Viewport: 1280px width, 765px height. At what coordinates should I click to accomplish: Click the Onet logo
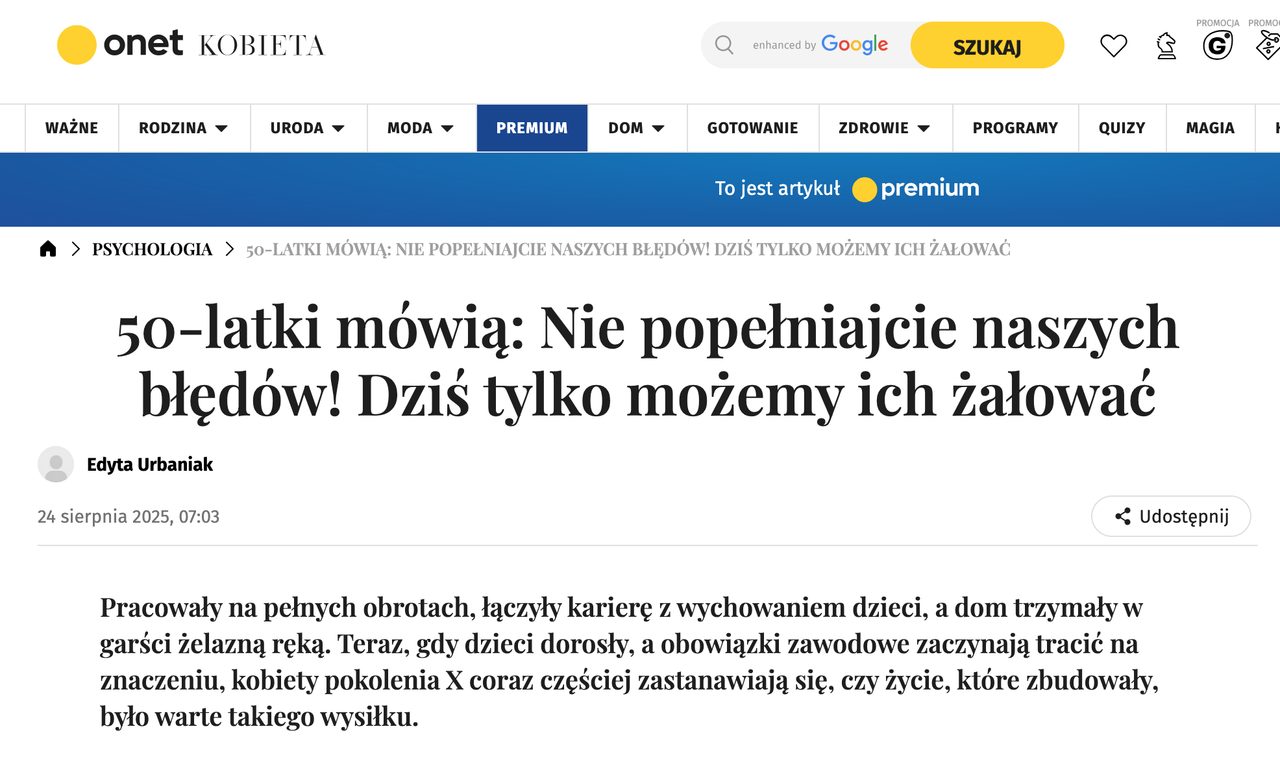pos(120,44)
